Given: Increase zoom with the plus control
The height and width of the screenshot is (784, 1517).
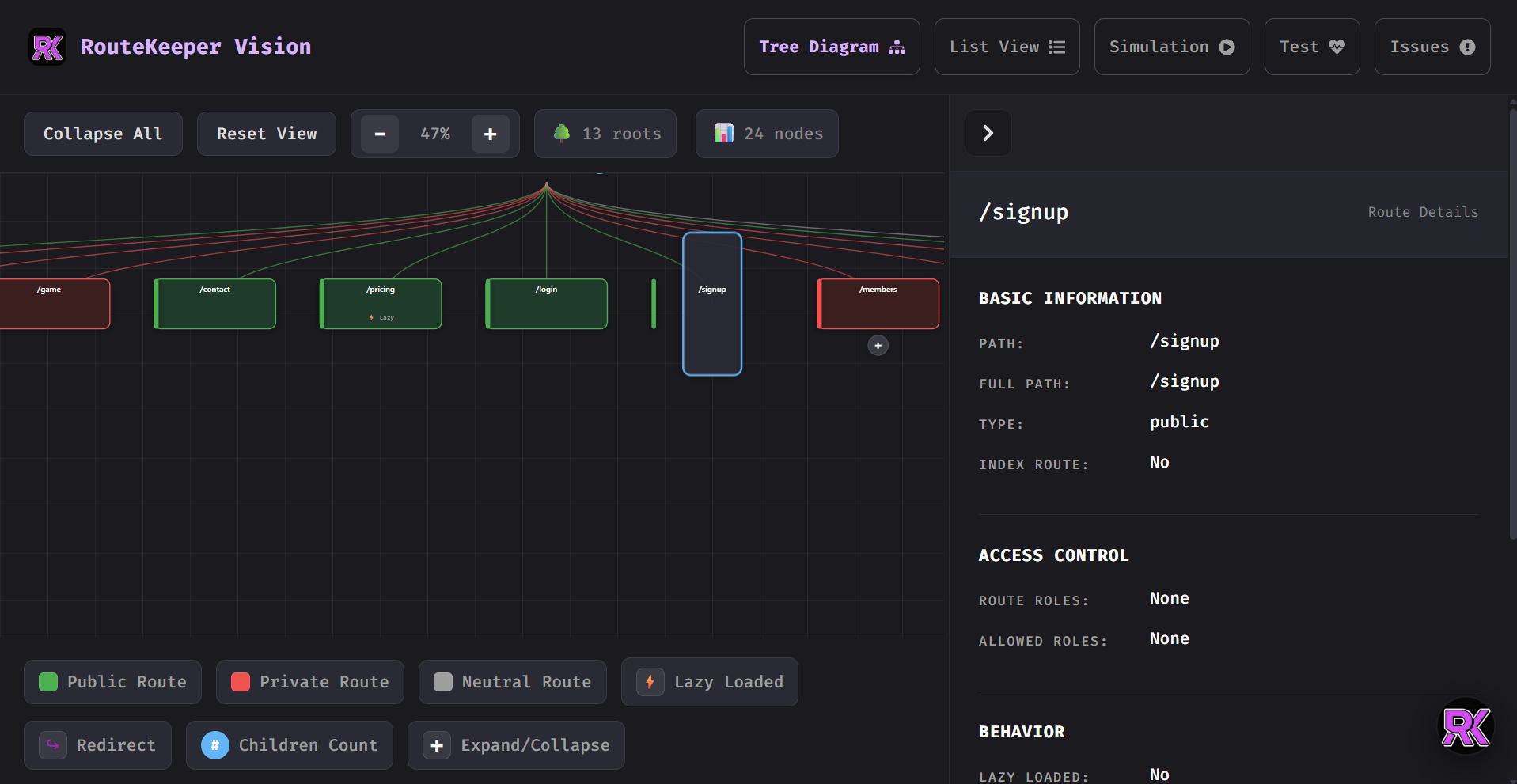Looking at the screenshot, I should tap(491, 134).
